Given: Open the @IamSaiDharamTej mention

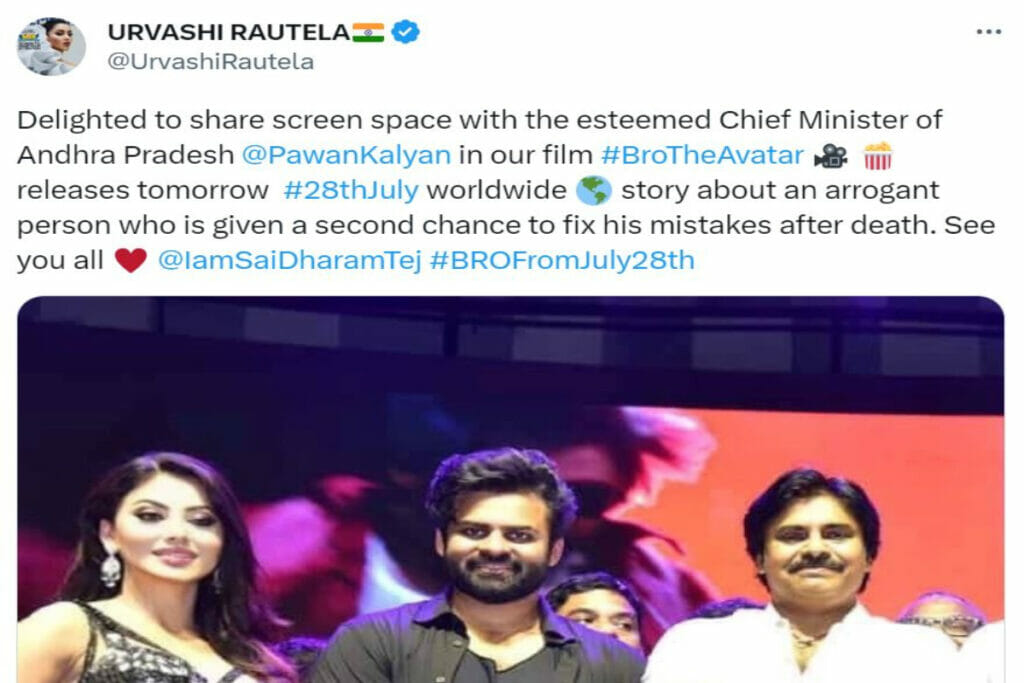Looking at the screenshot, I should pos(289,261).
